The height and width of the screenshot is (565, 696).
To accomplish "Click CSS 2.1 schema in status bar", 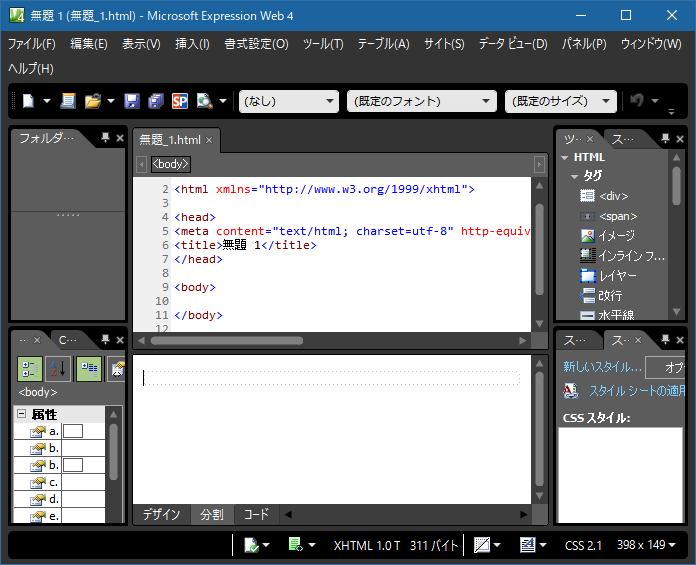I will click(x=583, y=545).
